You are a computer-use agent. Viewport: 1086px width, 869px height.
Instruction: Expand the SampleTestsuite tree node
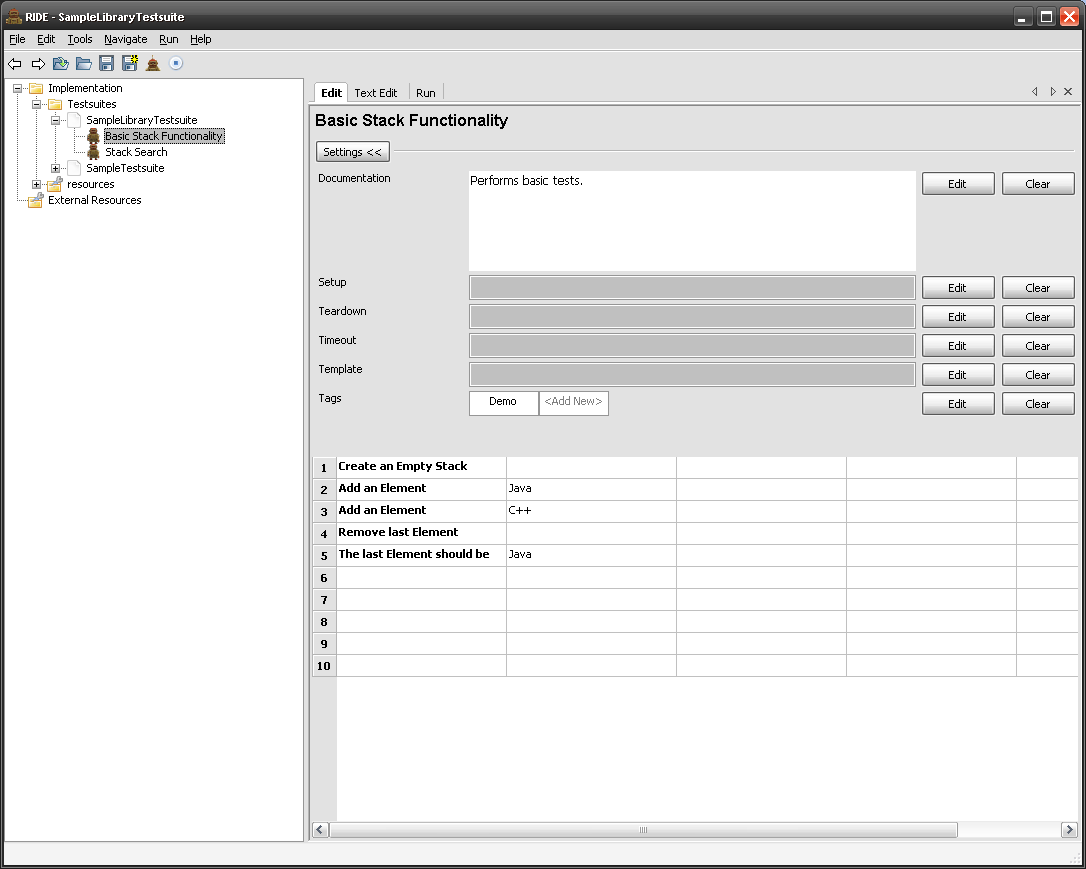56,168
